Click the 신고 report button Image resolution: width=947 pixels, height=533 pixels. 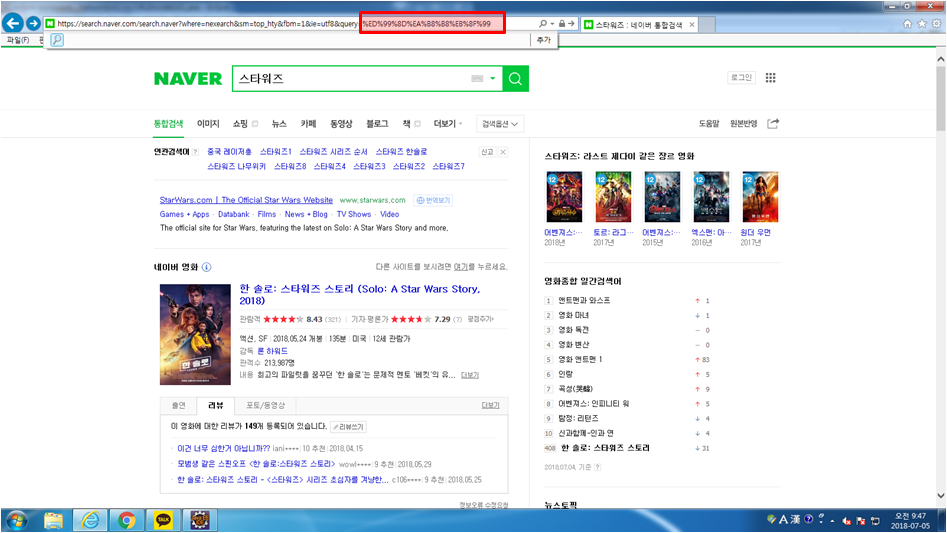tap(487, 152)
